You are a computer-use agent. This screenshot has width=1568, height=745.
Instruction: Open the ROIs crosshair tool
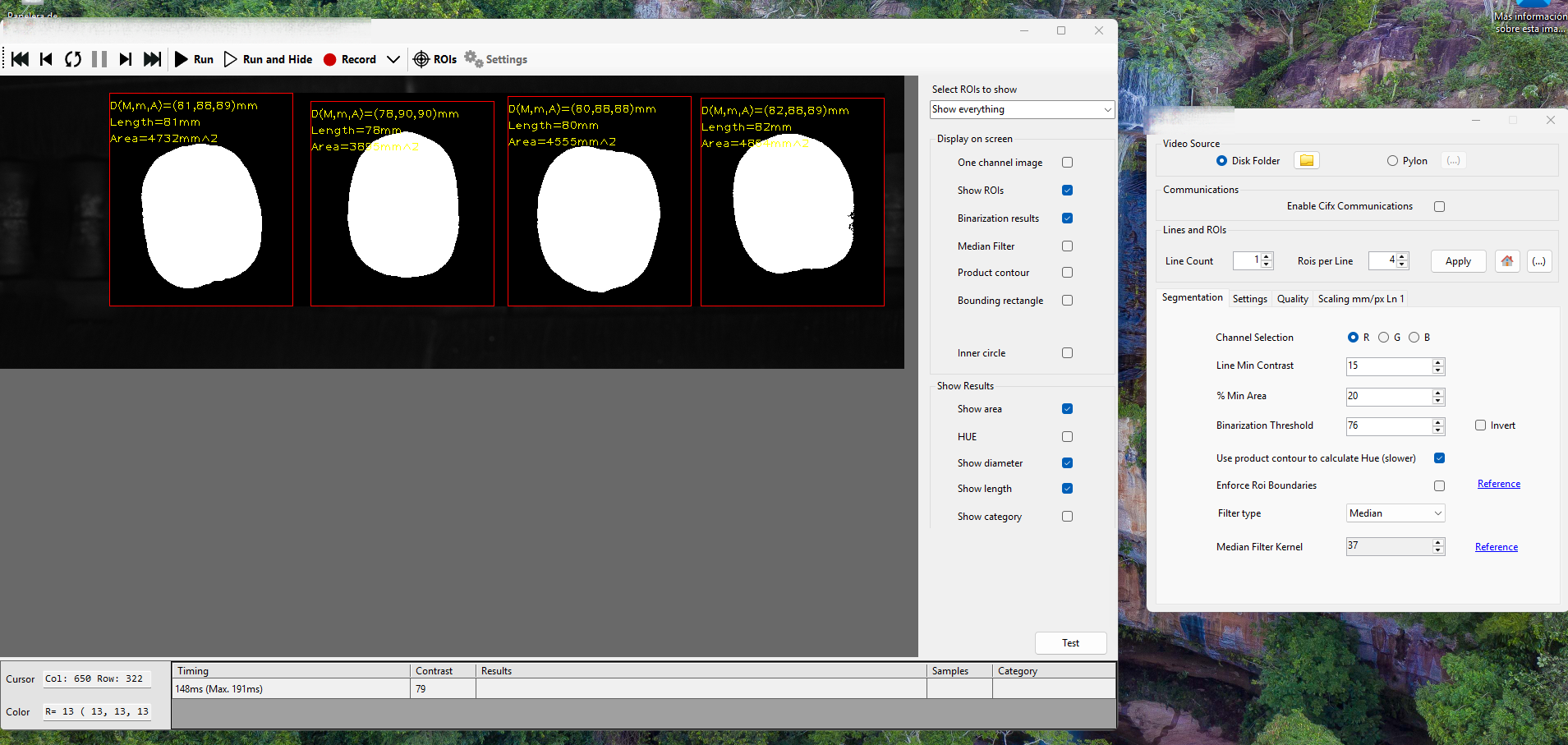point(435,59)
